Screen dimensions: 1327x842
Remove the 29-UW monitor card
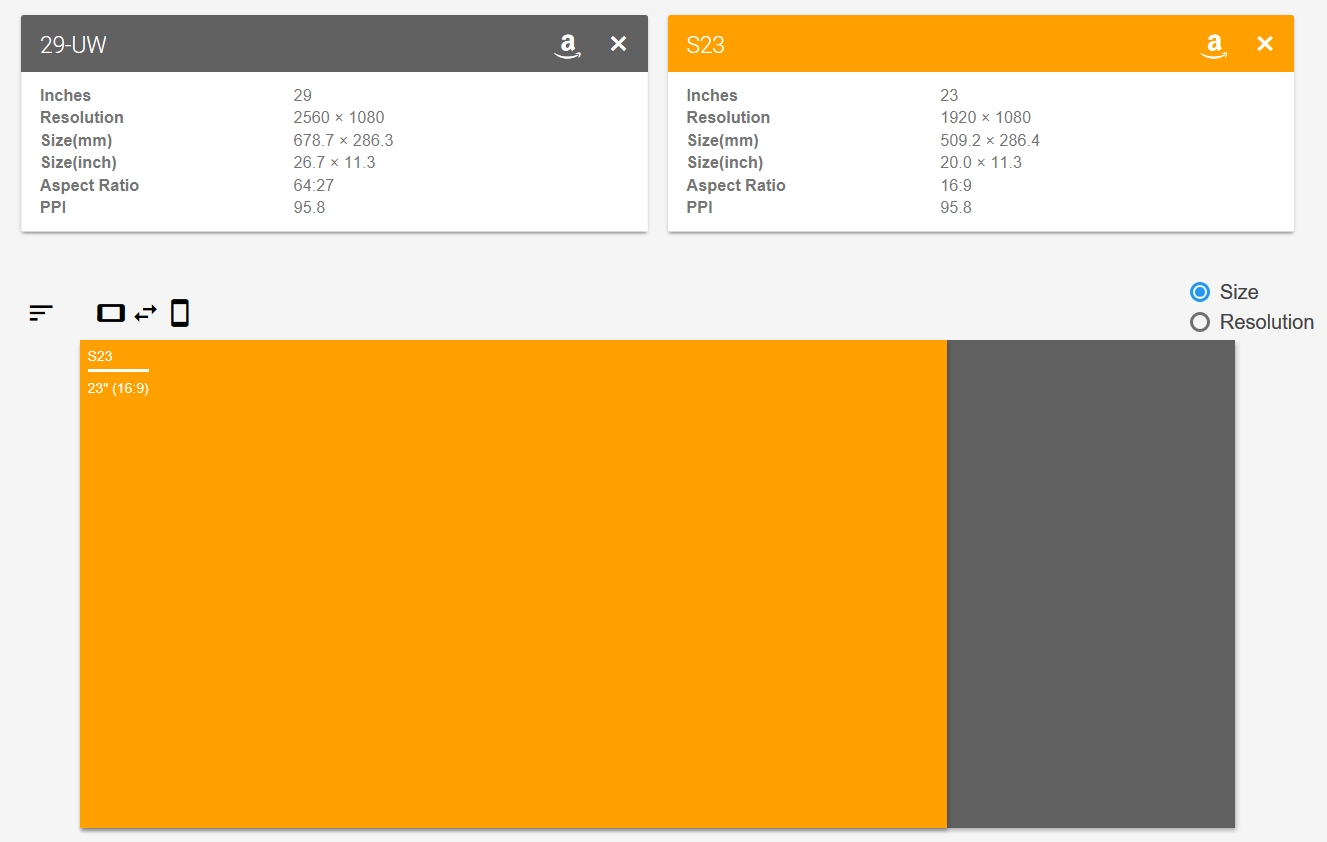(619, 44)
